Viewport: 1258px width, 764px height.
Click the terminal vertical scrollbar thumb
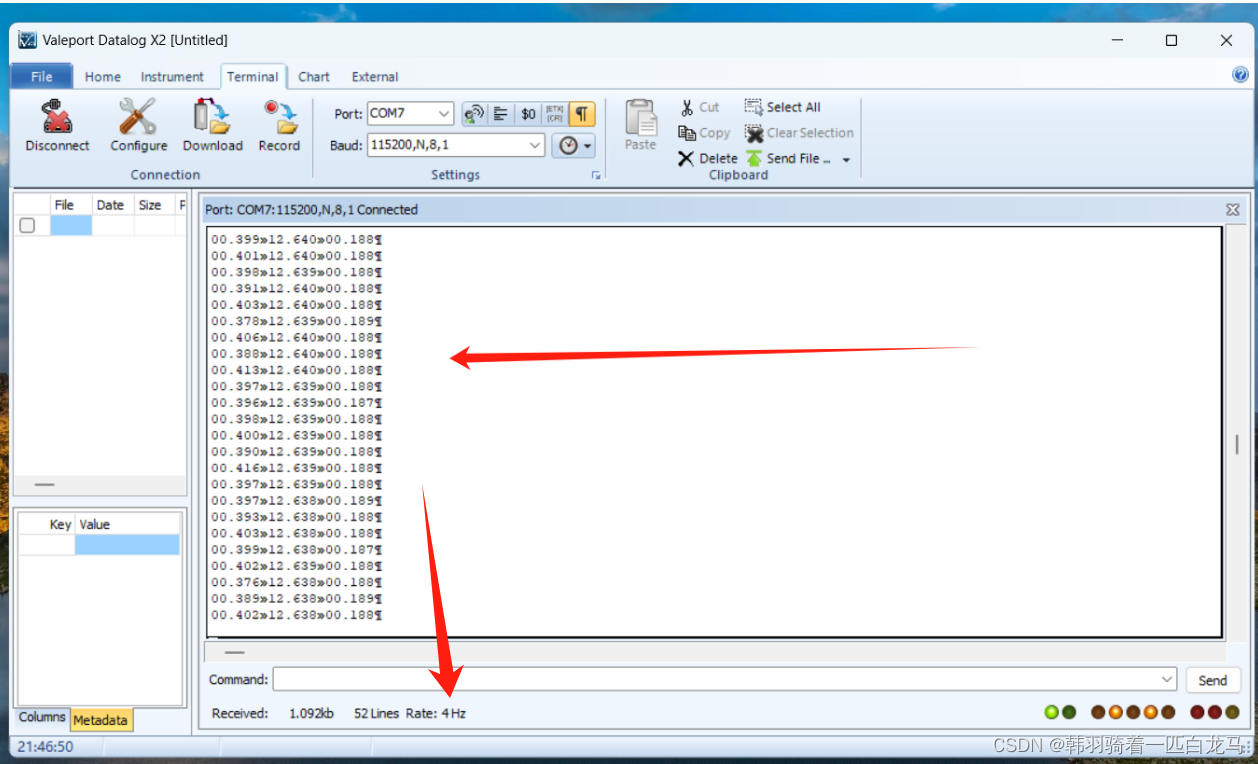(x=1237, y=444)
